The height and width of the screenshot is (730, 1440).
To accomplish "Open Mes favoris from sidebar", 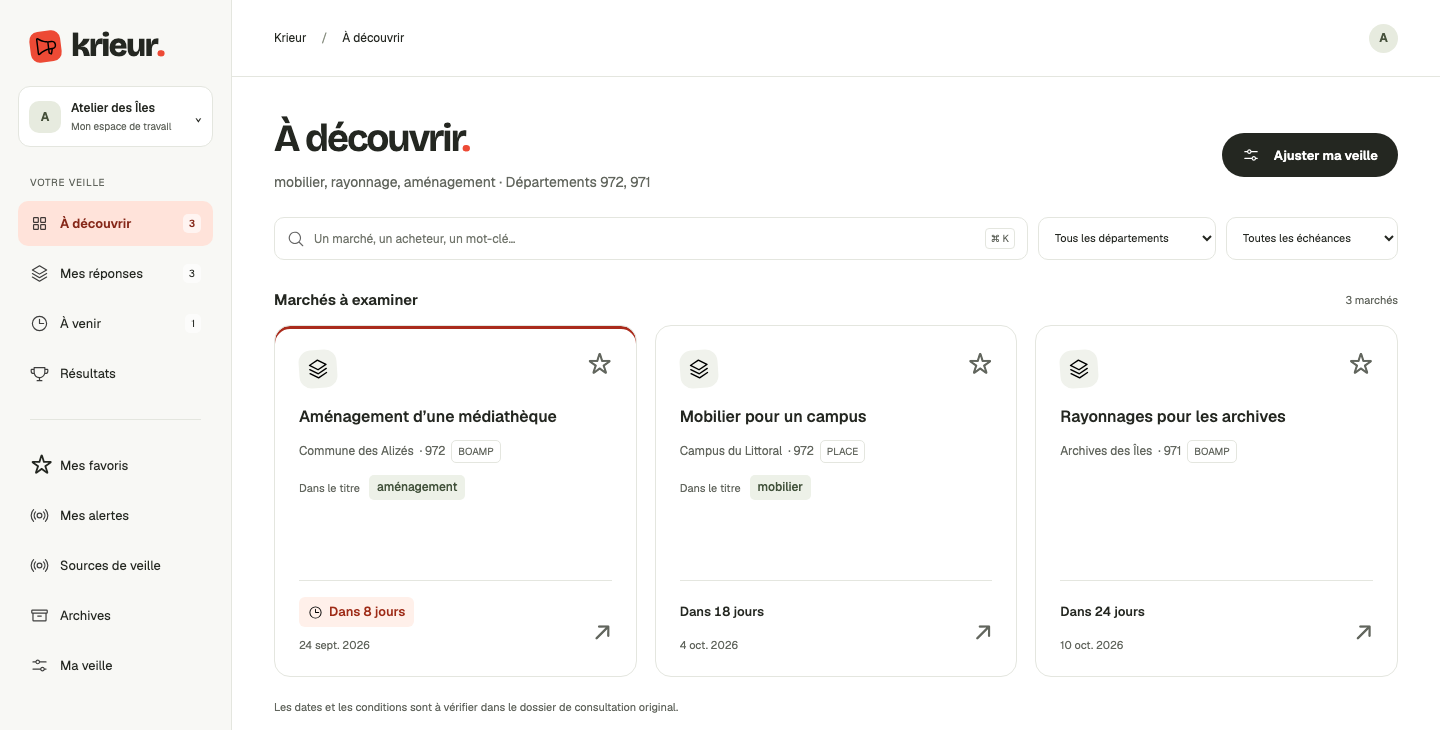I will point(115,465).
